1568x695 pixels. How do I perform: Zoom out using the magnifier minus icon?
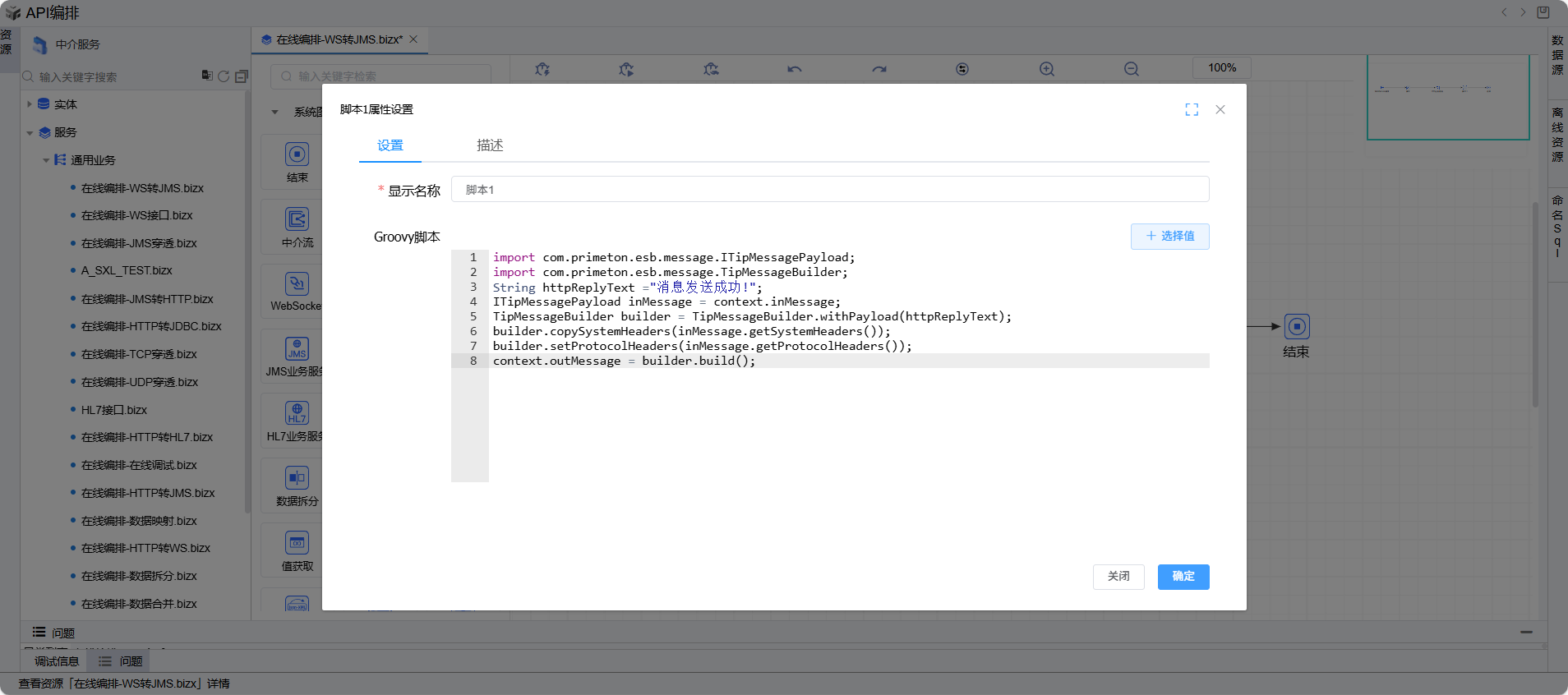[1132, 70]
